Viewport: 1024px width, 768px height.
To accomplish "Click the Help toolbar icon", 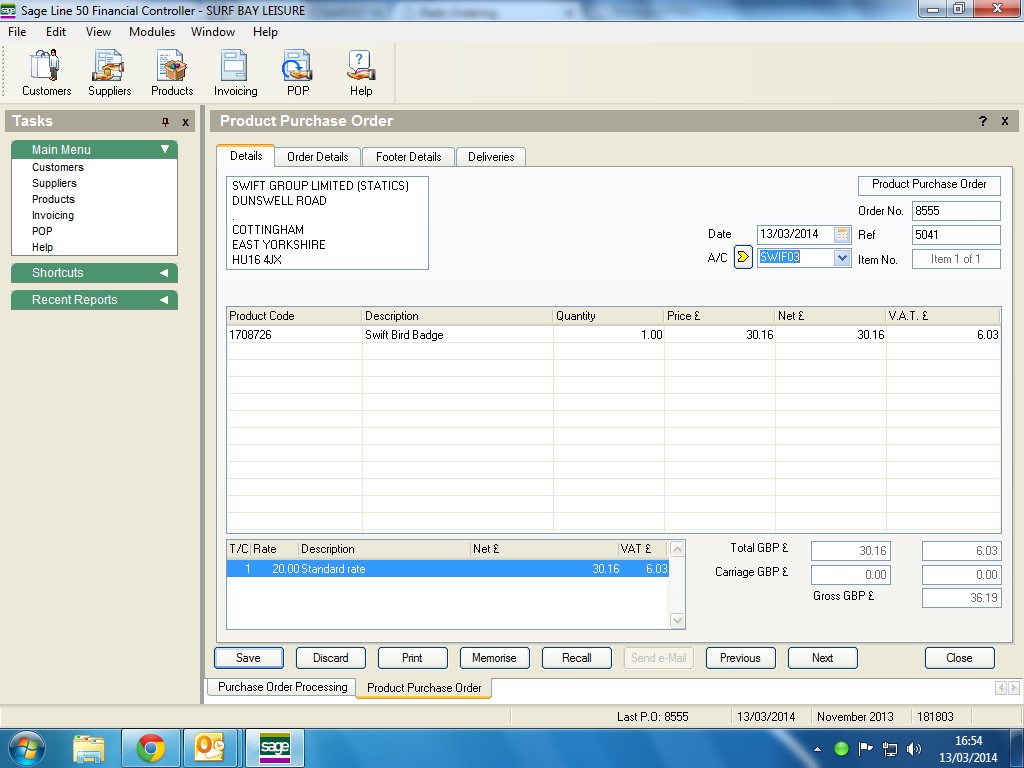I will click(x=360, y=73).
